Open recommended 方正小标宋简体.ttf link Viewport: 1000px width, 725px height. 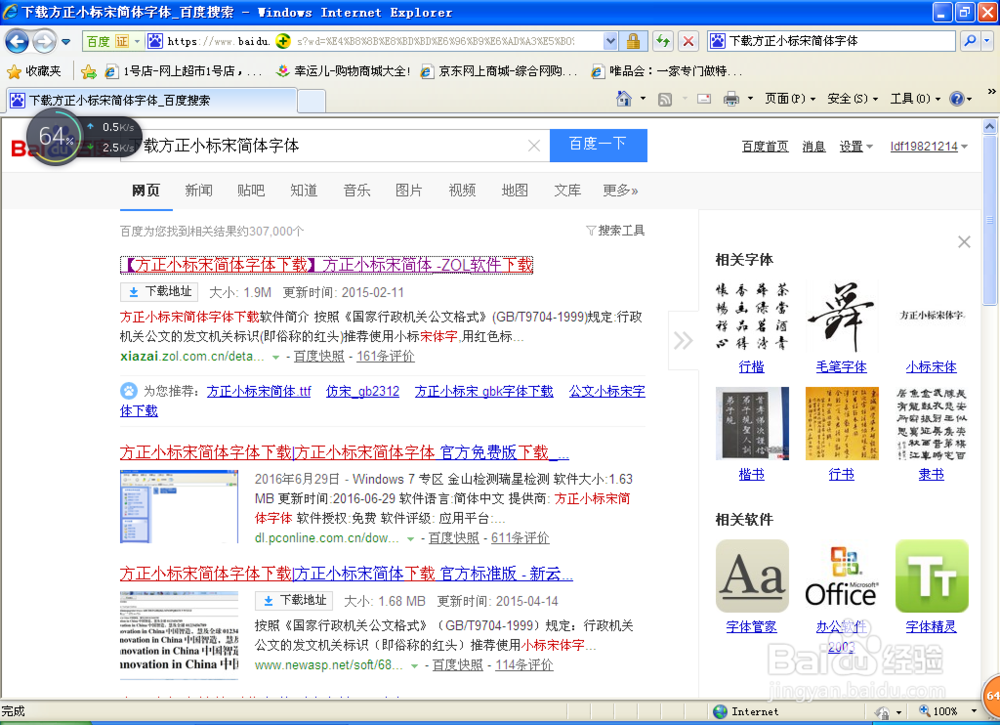point(259,391)
